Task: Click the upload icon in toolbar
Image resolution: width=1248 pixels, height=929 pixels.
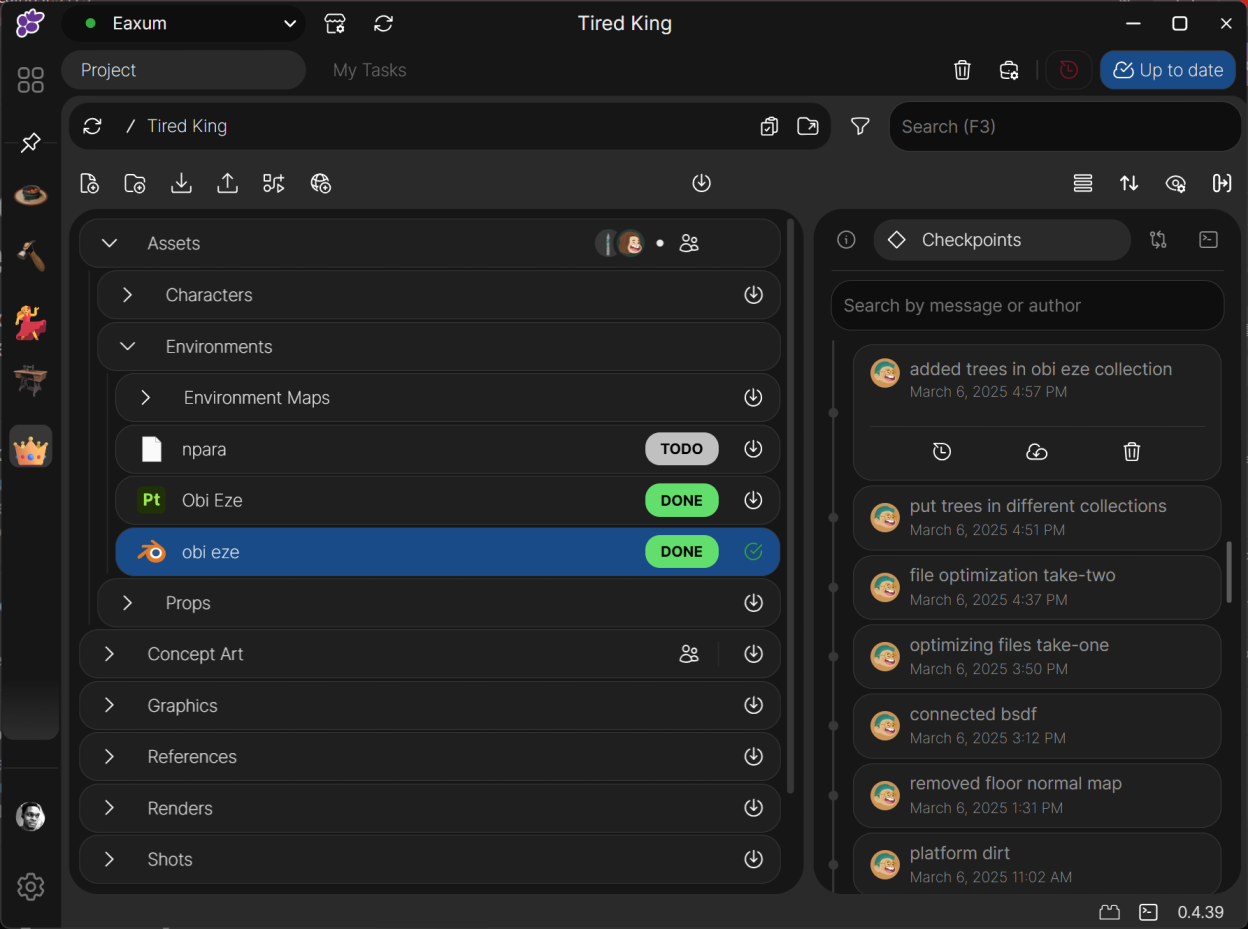Action: click(x=228, y=183)
